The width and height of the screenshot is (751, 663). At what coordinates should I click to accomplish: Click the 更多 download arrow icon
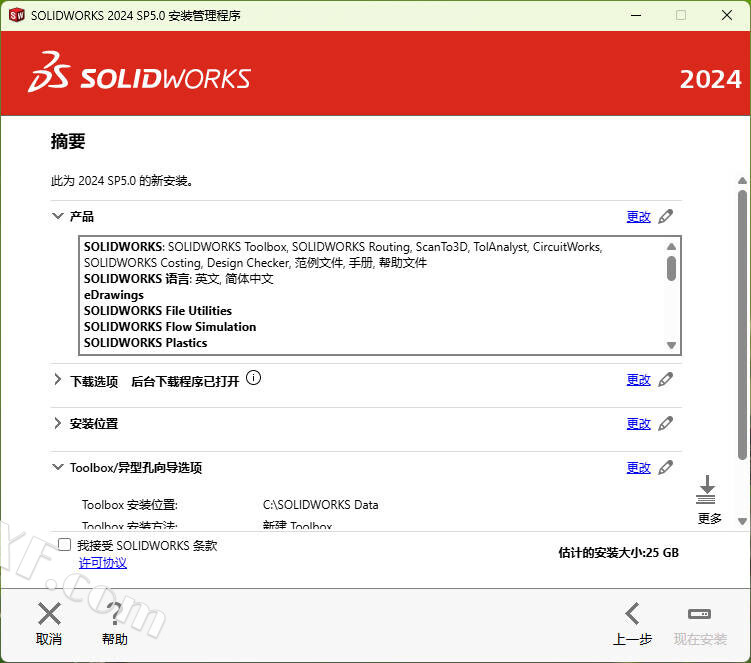click(707, 490)
